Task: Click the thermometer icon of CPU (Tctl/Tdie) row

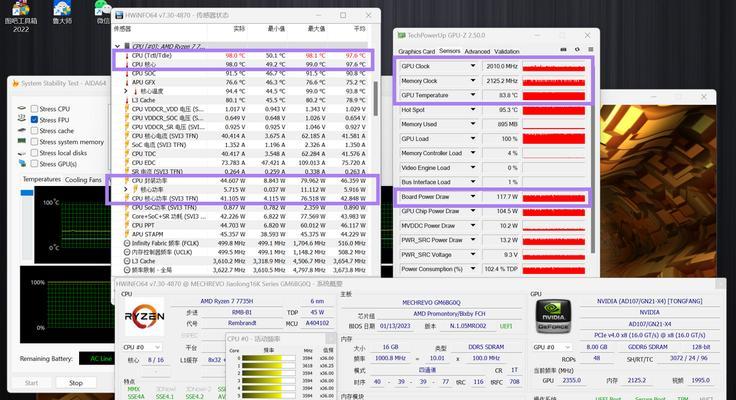Action: pos(127,55)
